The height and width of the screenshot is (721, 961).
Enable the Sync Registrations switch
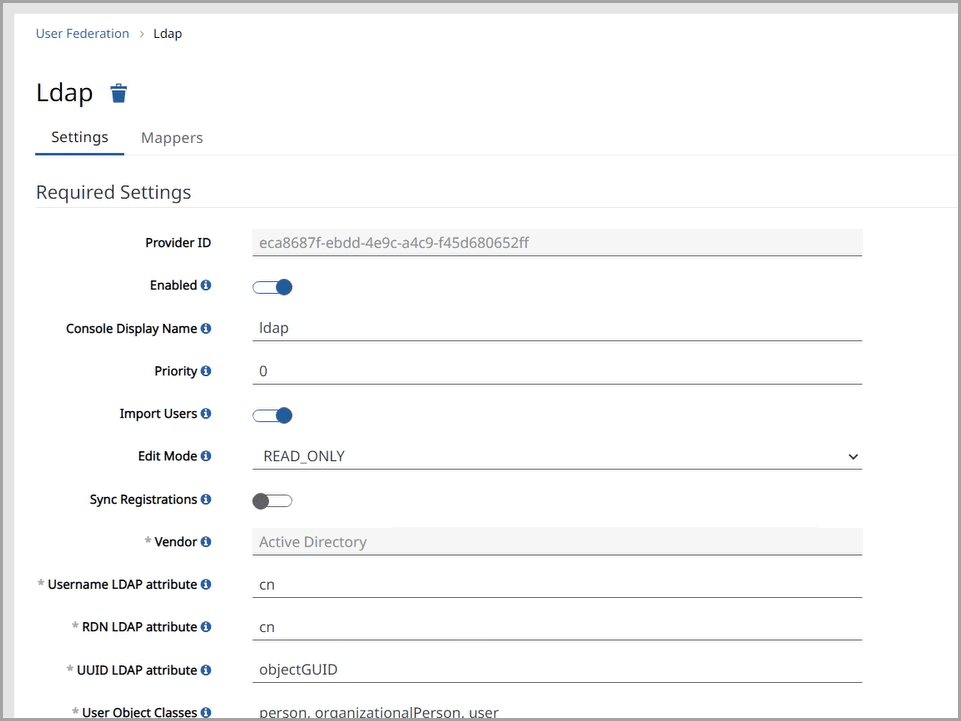point(272,501)
